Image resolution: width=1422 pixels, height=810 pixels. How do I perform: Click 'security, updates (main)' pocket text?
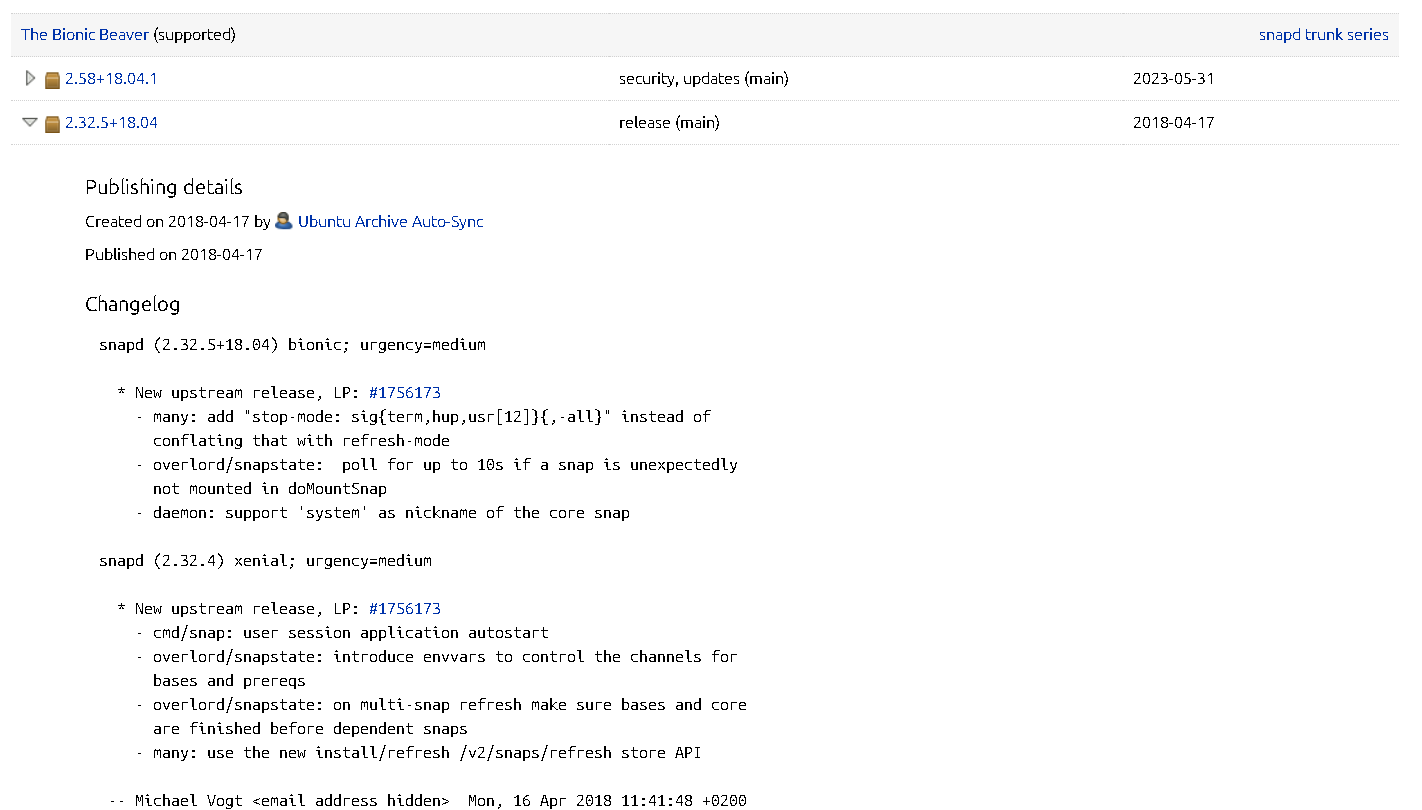pyautogui.click(x=704, y=78)
